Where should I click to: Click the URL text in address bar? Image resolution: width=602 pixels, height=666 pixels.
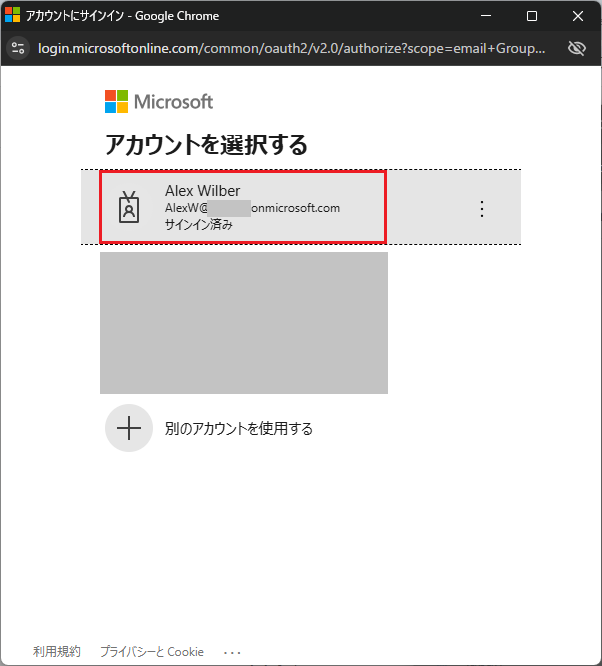(x=291, y=48)
